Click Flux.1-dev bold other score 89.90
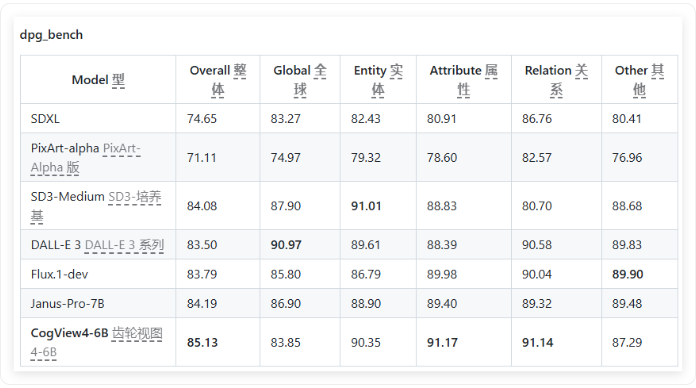The image size is (696, 388). tap(628, 274)
